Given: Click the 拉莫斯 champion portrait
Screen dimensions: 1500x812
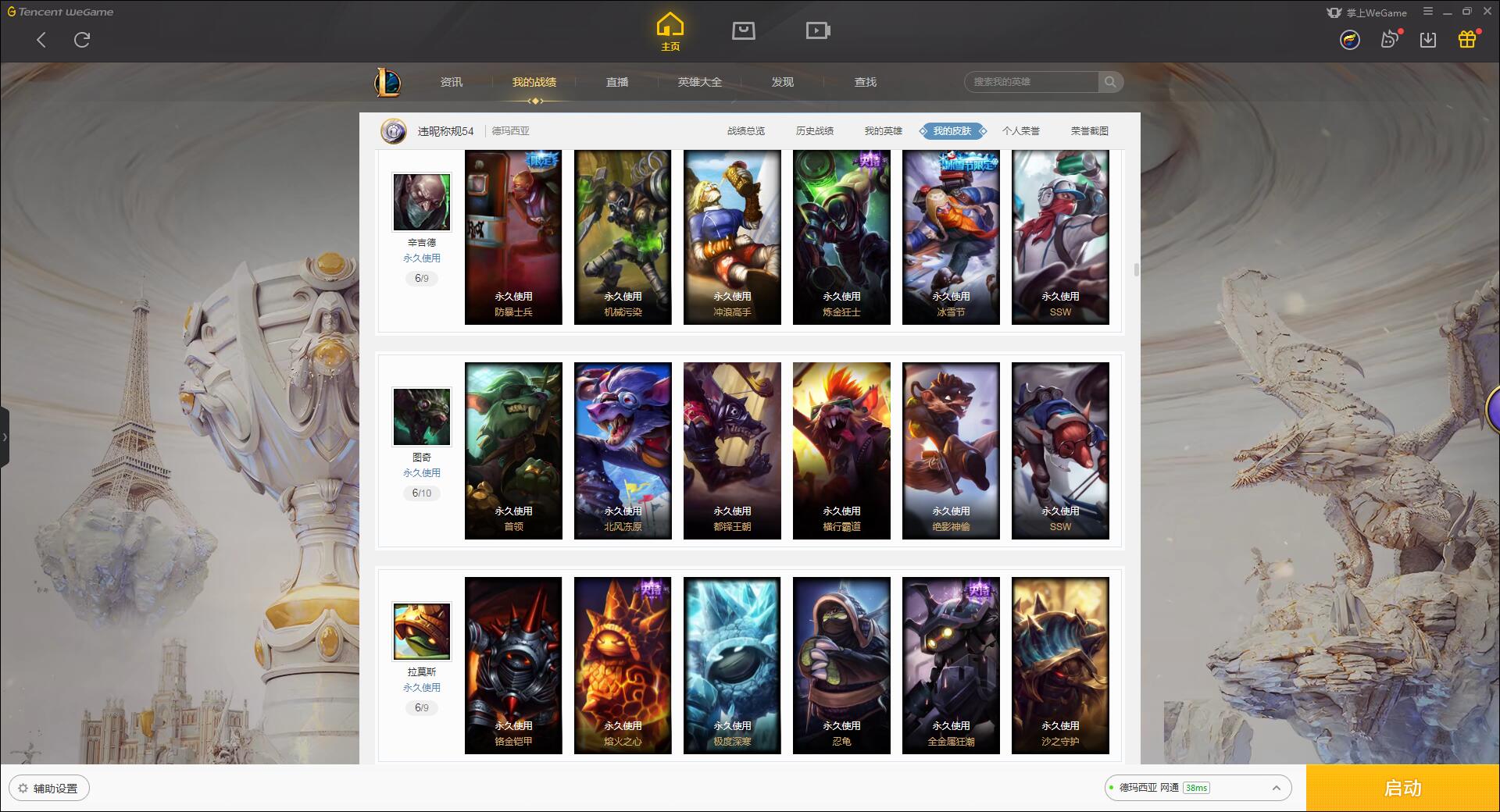Looking at the screenshot, I should pos(422,632).
